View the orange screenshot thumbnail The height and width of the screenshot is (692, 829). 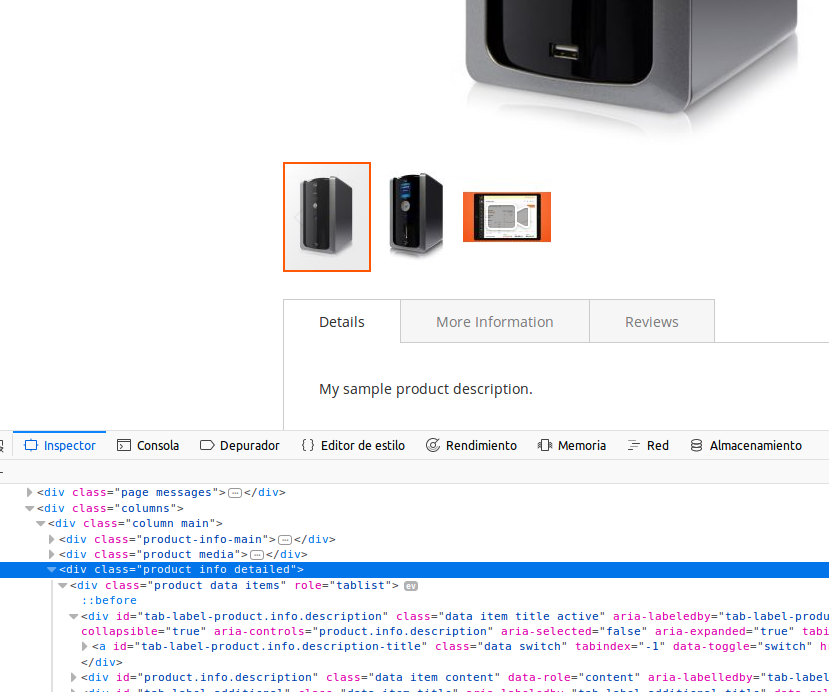(x=507, y=217)
